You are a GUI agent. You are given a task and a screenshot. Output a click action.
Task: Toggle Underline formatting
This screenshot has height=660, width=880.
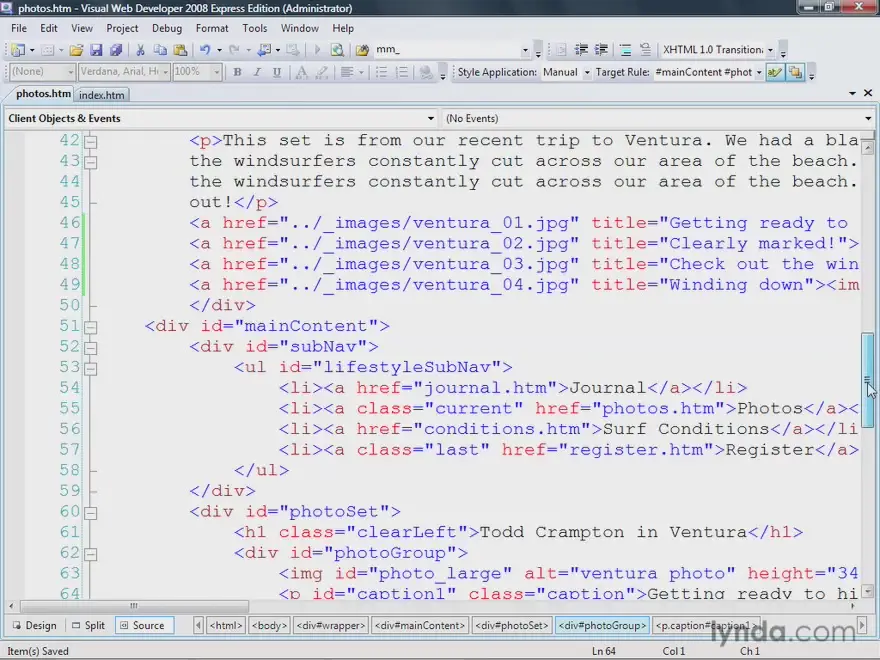[277, 72]
